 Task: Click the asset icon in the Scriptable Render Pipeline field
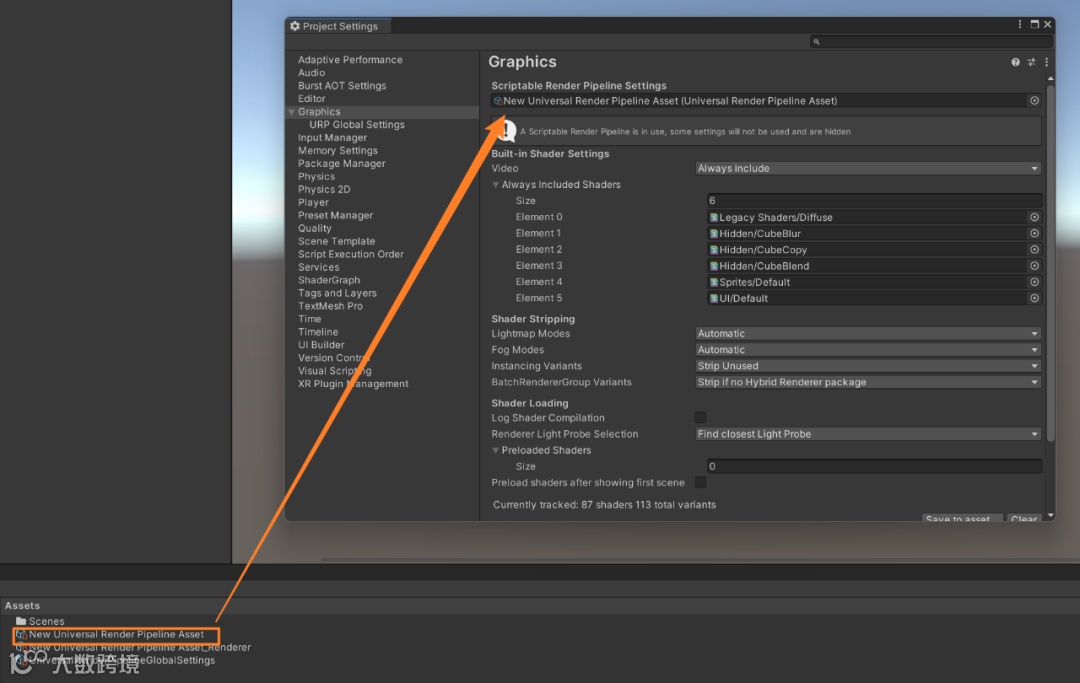pyautogui.click(x=498, y=101)
